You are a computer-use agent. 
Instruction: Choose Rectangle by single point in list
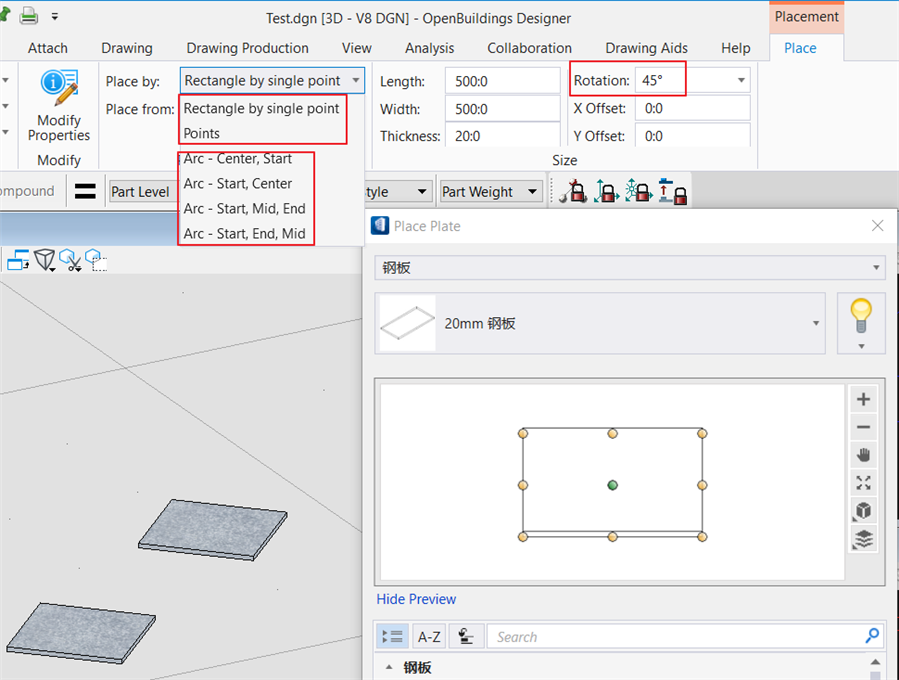pyautogui.click(x=261, y=108)
